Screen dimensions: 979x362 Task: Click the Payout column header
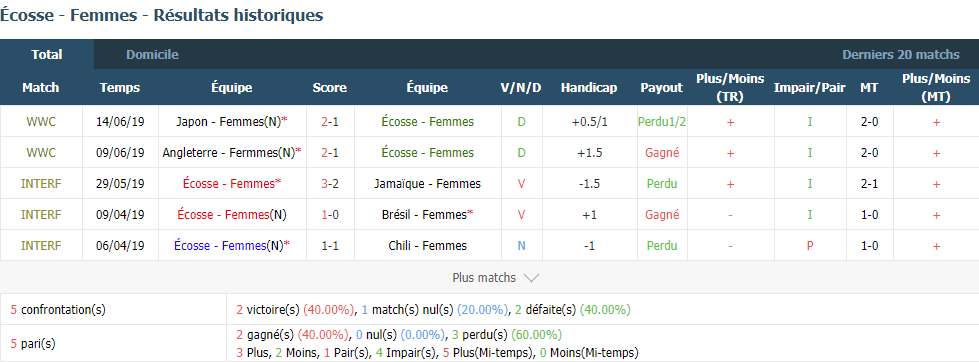(x=662, y=87)
